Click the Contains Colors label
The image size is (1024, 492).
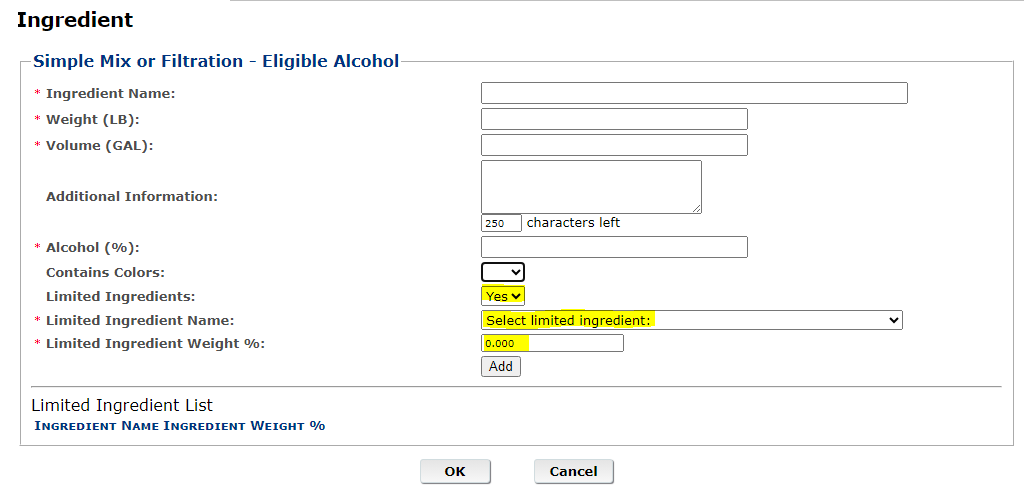click(x=105, y=272)
